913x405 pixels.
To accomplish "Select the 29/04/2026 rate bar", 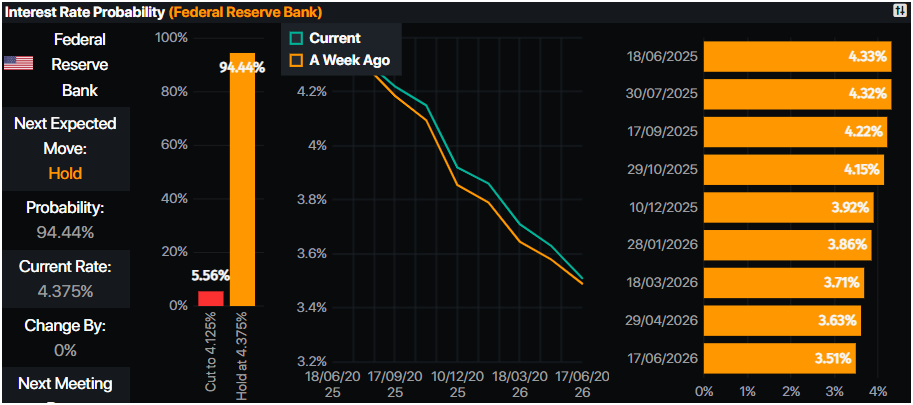I will [781, 321].
